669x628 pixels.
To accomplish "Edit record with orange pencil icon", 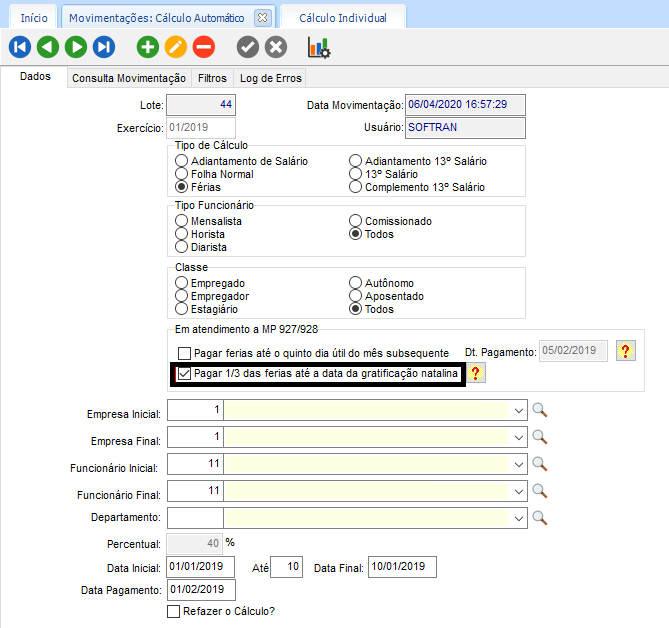I will [x=176, y=47].
